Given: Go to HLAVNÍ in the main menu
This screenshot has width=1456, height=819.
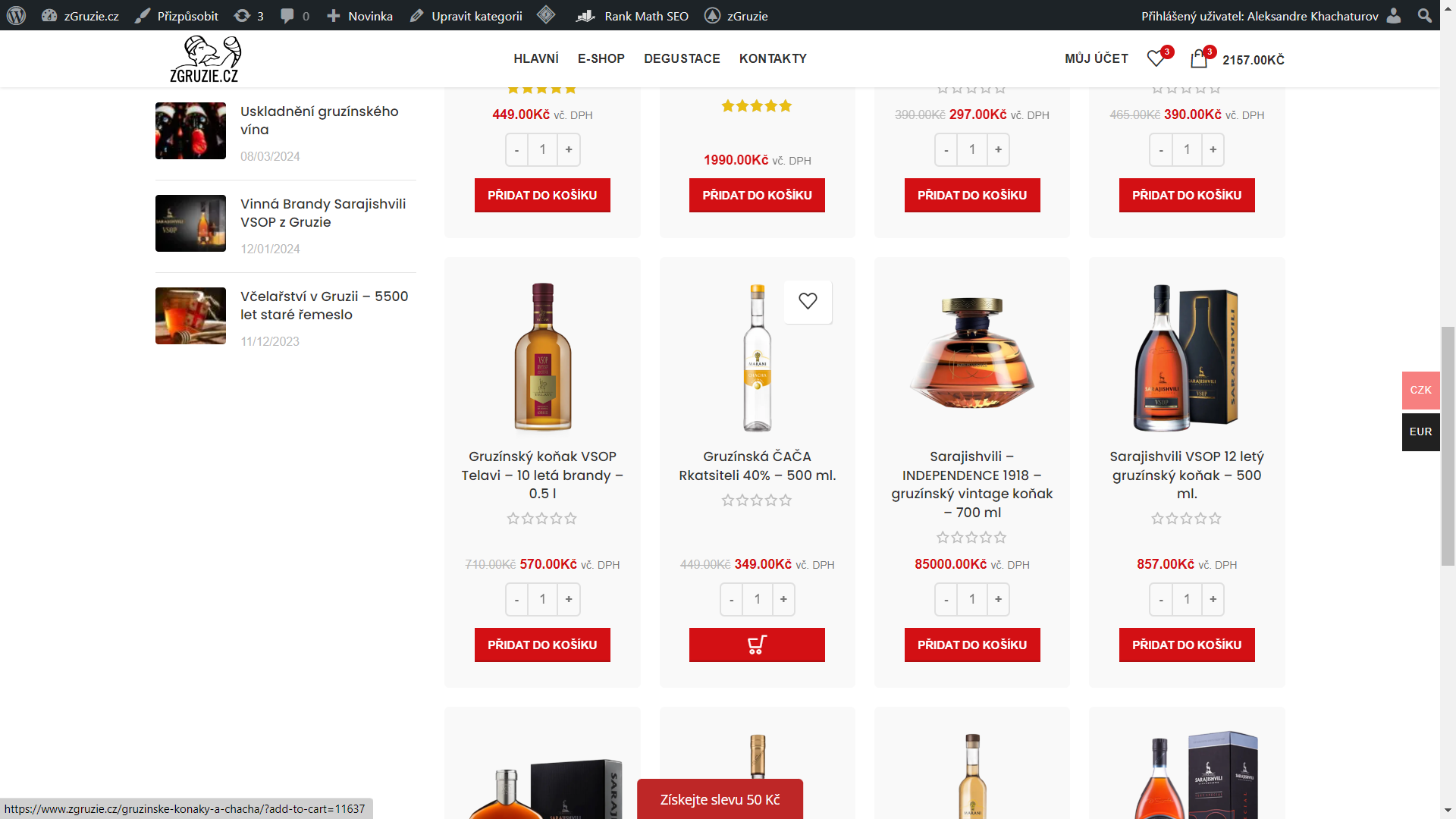Looking at the screenshot, I should (x=536, y=58).
